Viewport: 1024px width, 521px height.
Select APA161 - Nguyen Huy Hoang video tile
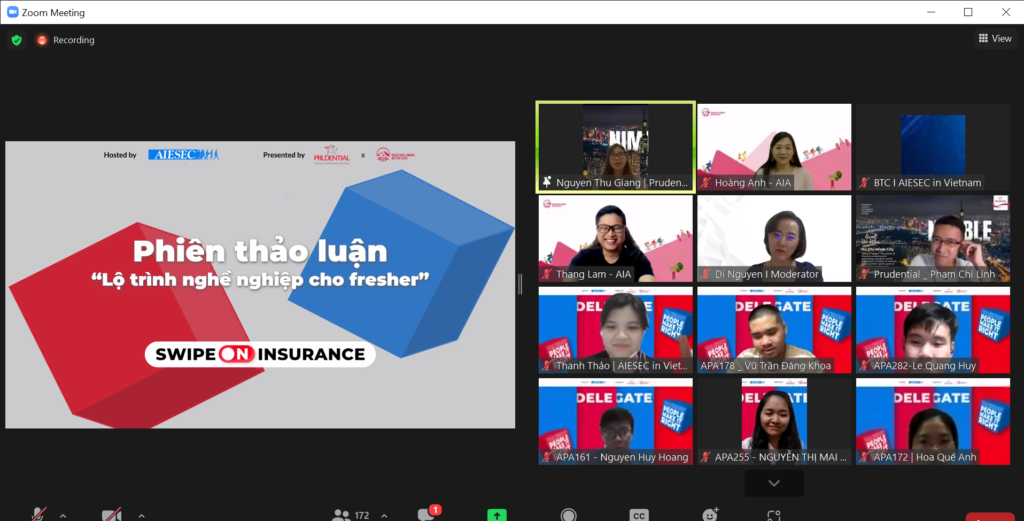pos(615,421)
